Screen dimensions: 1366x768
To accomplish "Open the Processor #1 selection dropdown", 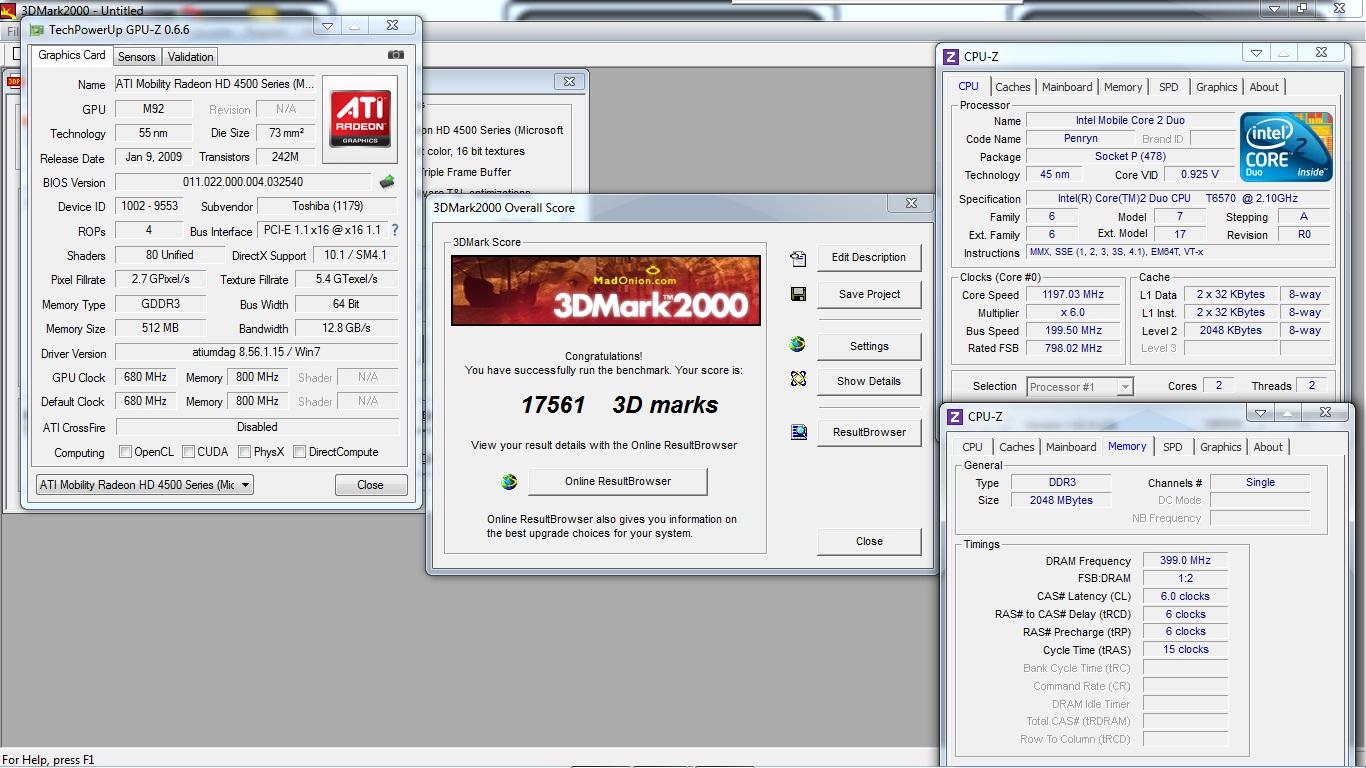I will click(x=1081, y=386).
